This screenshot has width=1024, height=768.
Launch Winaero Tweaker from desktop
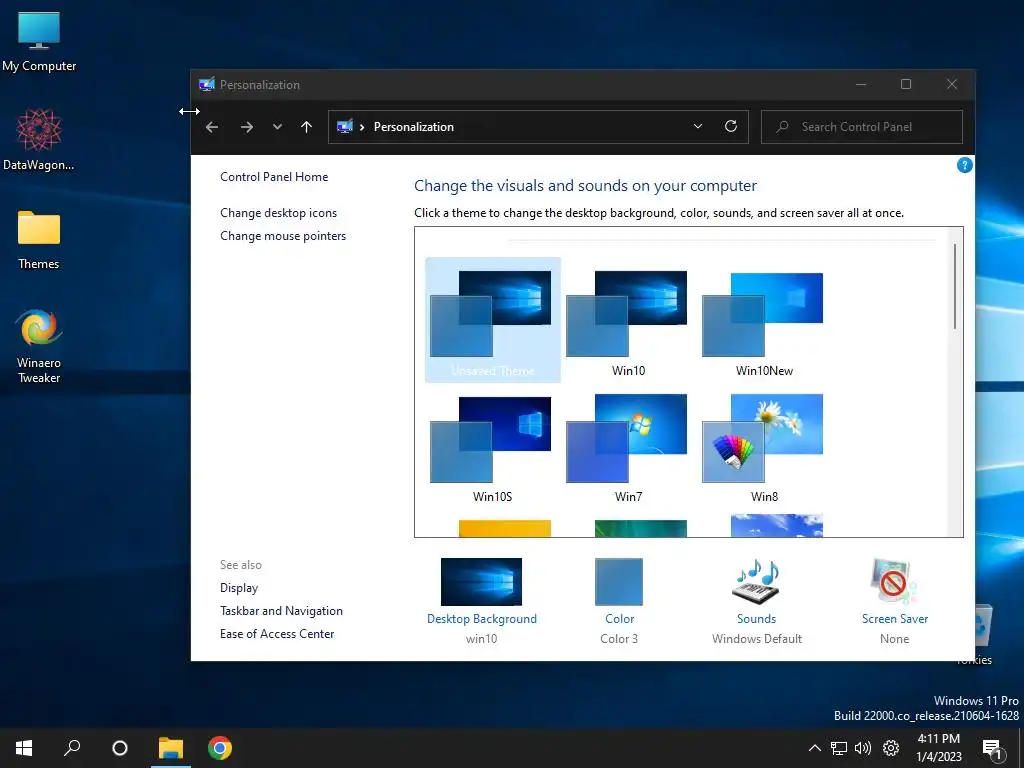click(39, 346)
